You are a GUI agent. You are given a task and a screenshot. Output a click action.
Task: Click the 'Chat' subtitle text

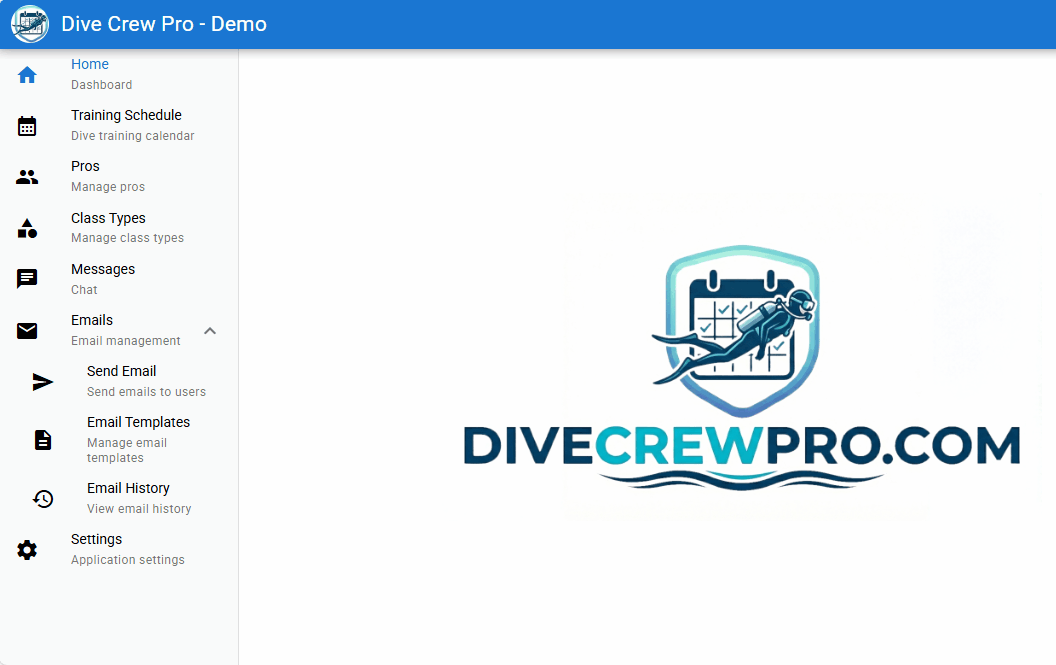(x=84, y=290)
